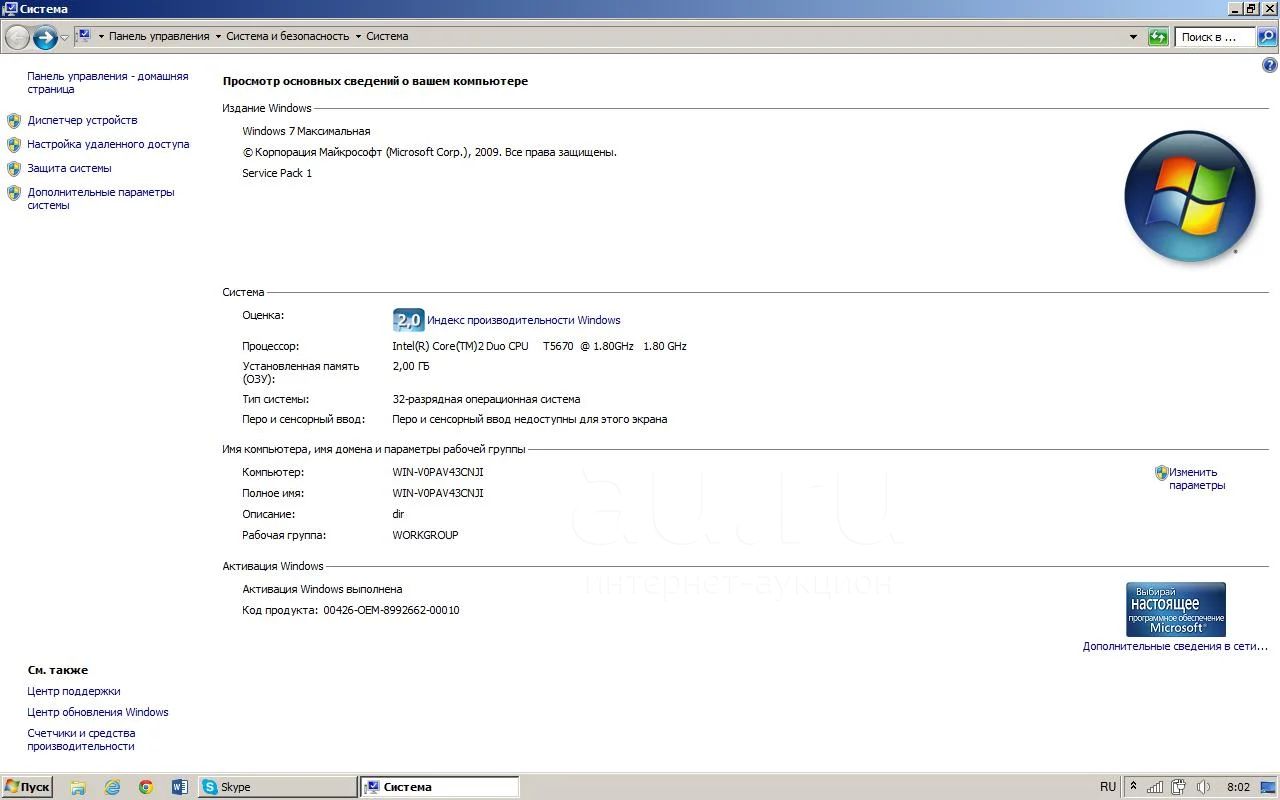Open Центр обновления Windows
The image size is (1280, 800).
(98, 712)
